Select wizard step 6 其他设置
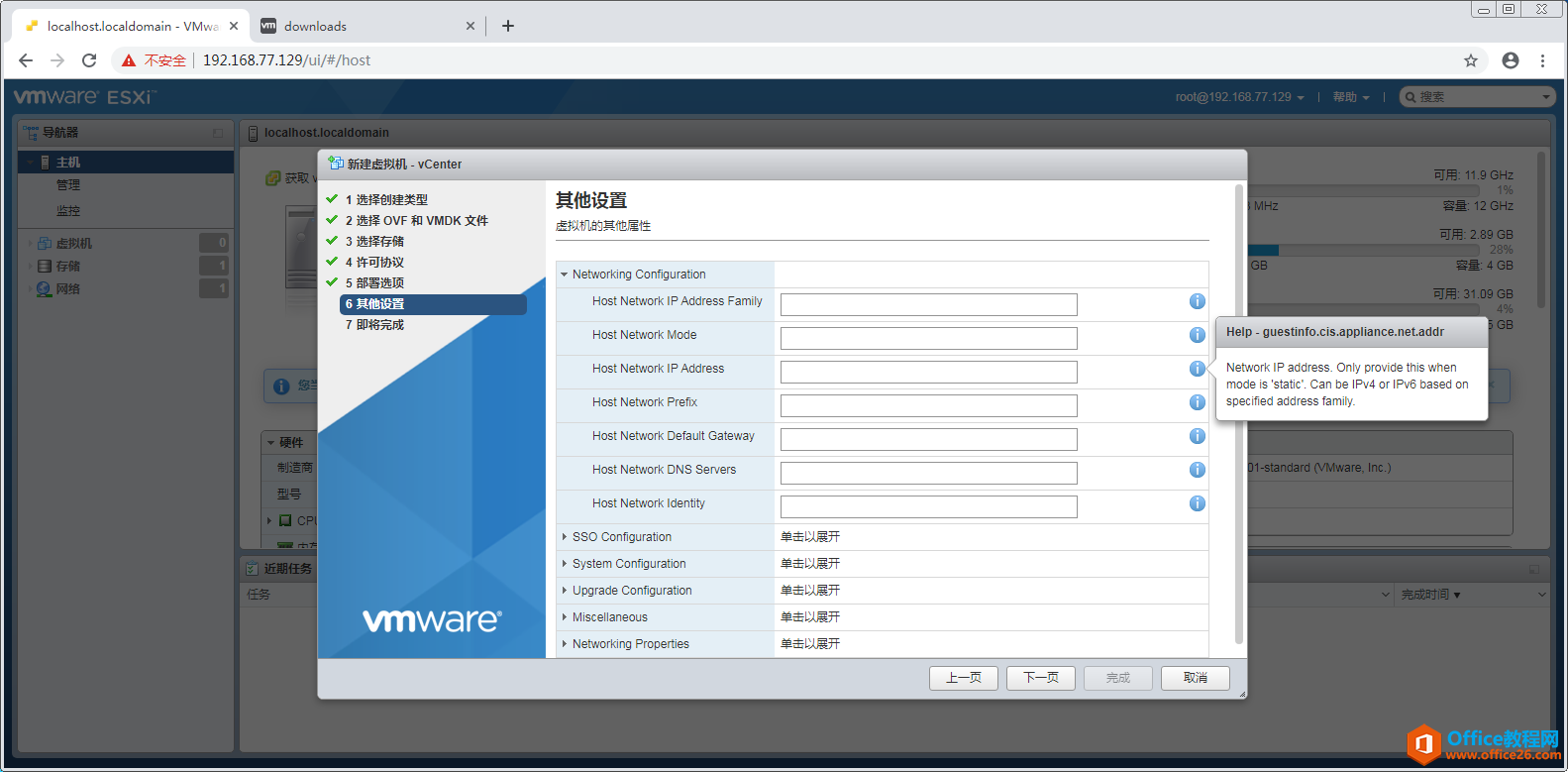This screenshot has width=1568, height=772. (x=433, y=304)
